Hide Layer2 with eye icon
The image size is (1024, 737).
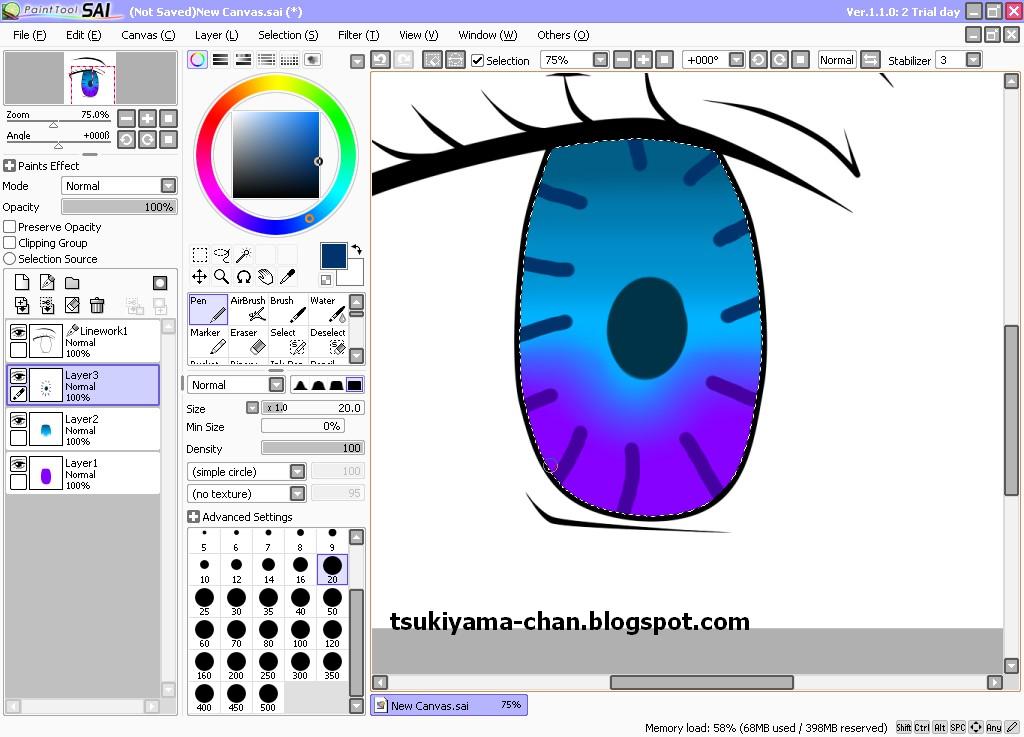(18, 420)
